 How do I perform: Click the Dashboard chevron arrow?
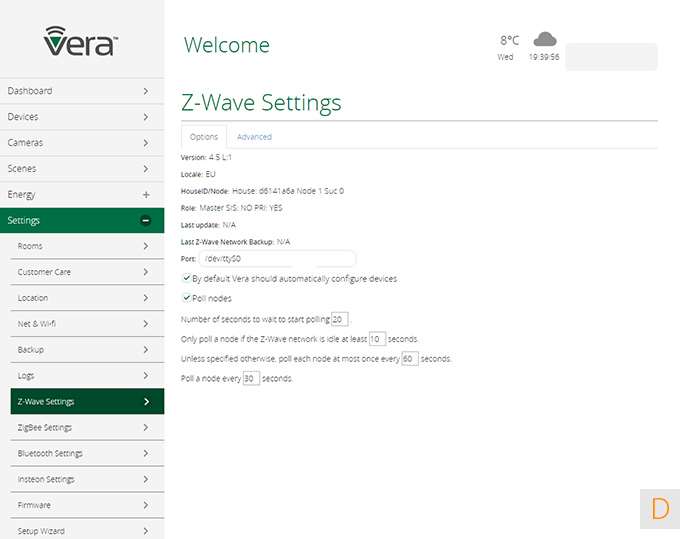(x=146, y=91)
